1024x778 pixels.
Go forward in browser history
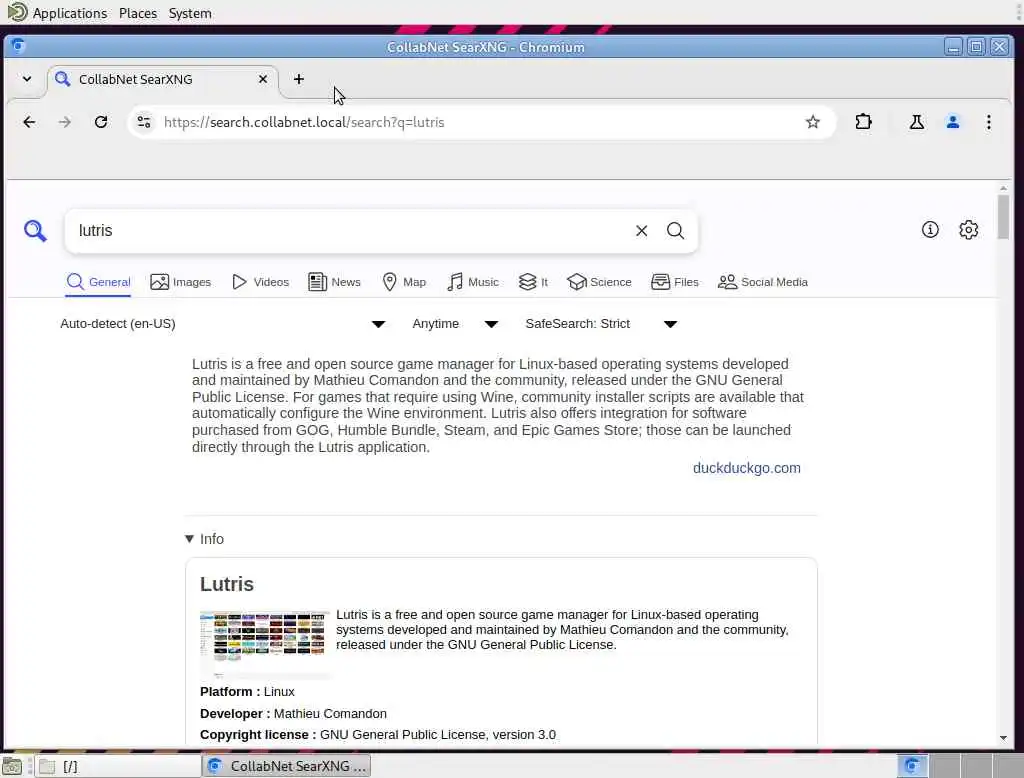click(x=65, y=122)
